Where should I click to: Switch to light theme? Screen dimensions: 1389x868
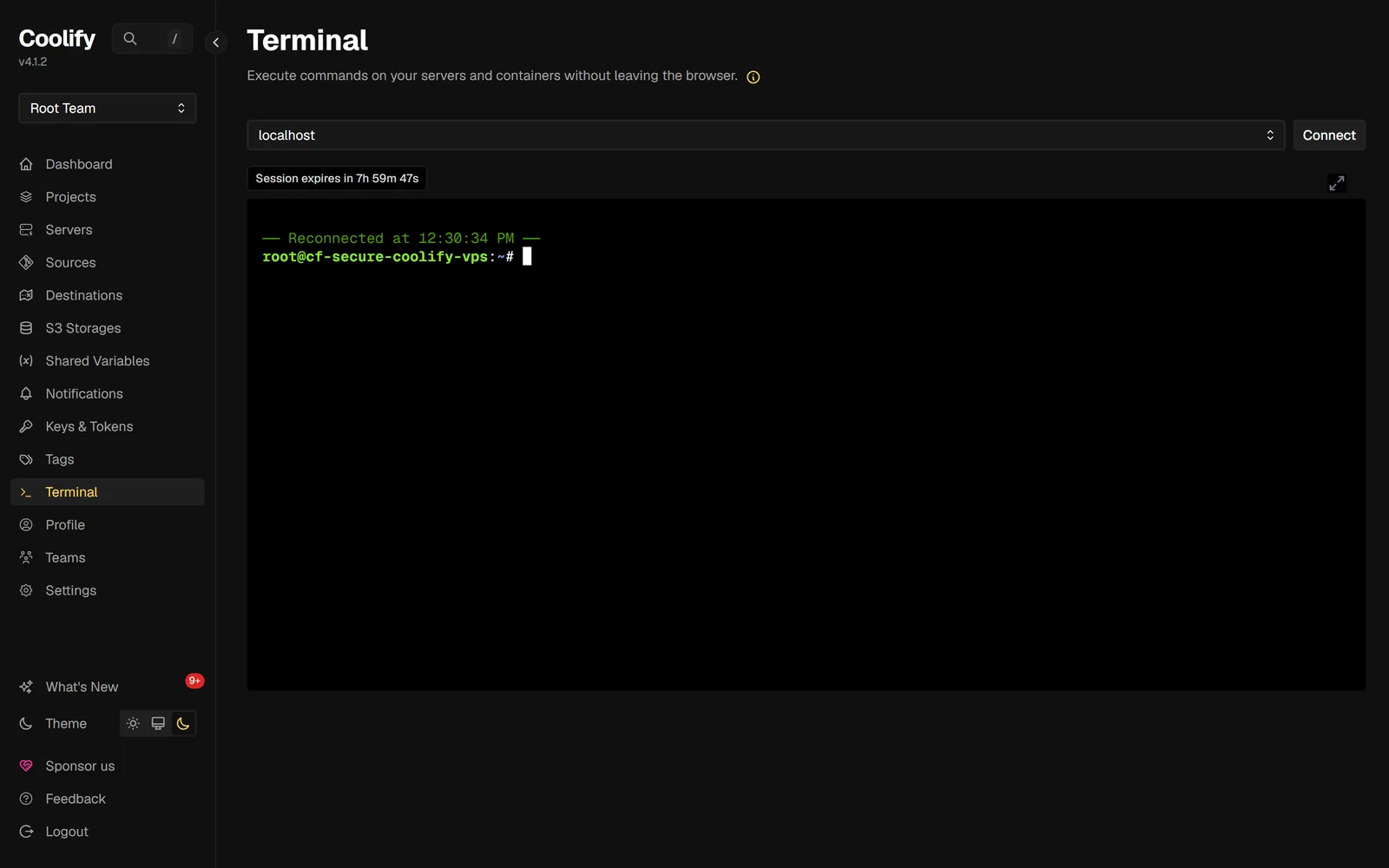133,723
